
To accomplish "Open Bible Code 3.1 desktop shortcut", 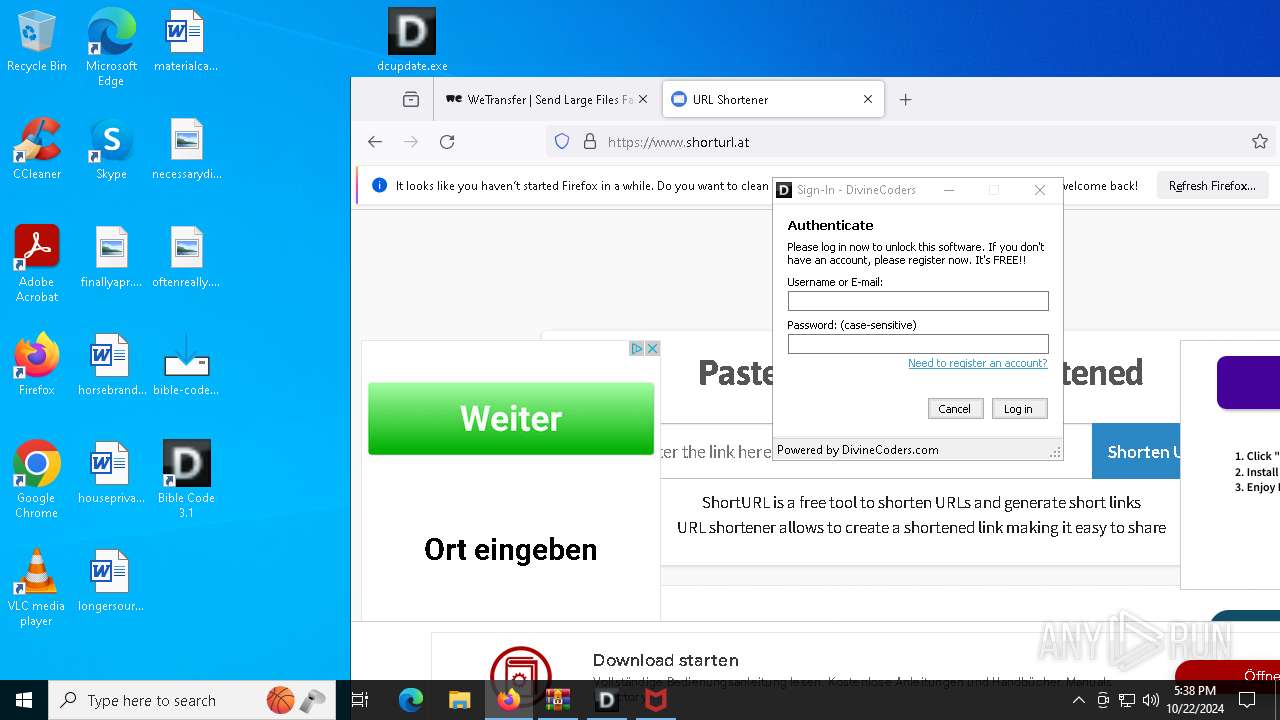I will point(186,480).
